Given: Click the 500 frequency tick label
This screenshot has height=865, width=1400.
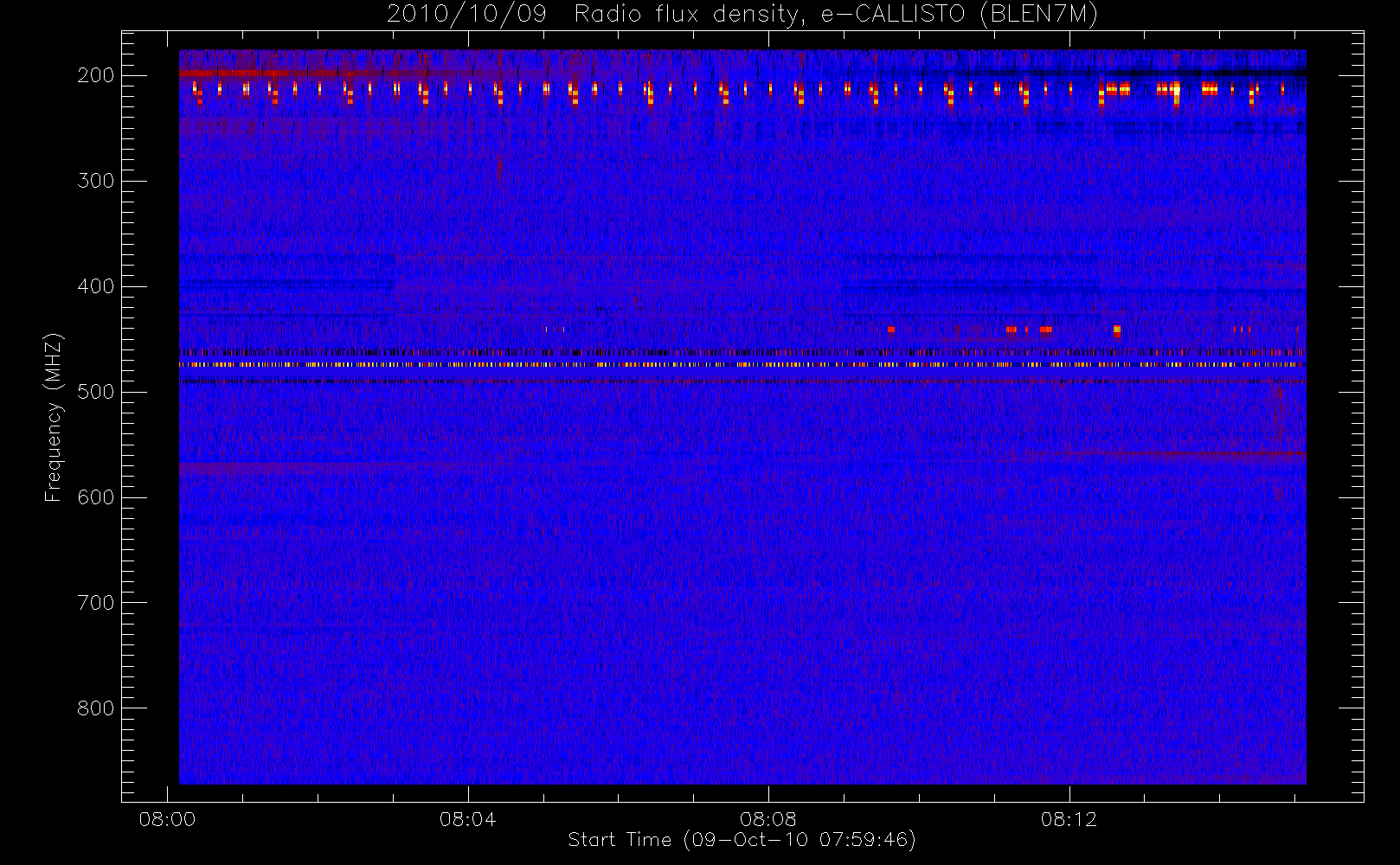Looking at the screenshot, I should pyautogui.click(x=96, y=392).
